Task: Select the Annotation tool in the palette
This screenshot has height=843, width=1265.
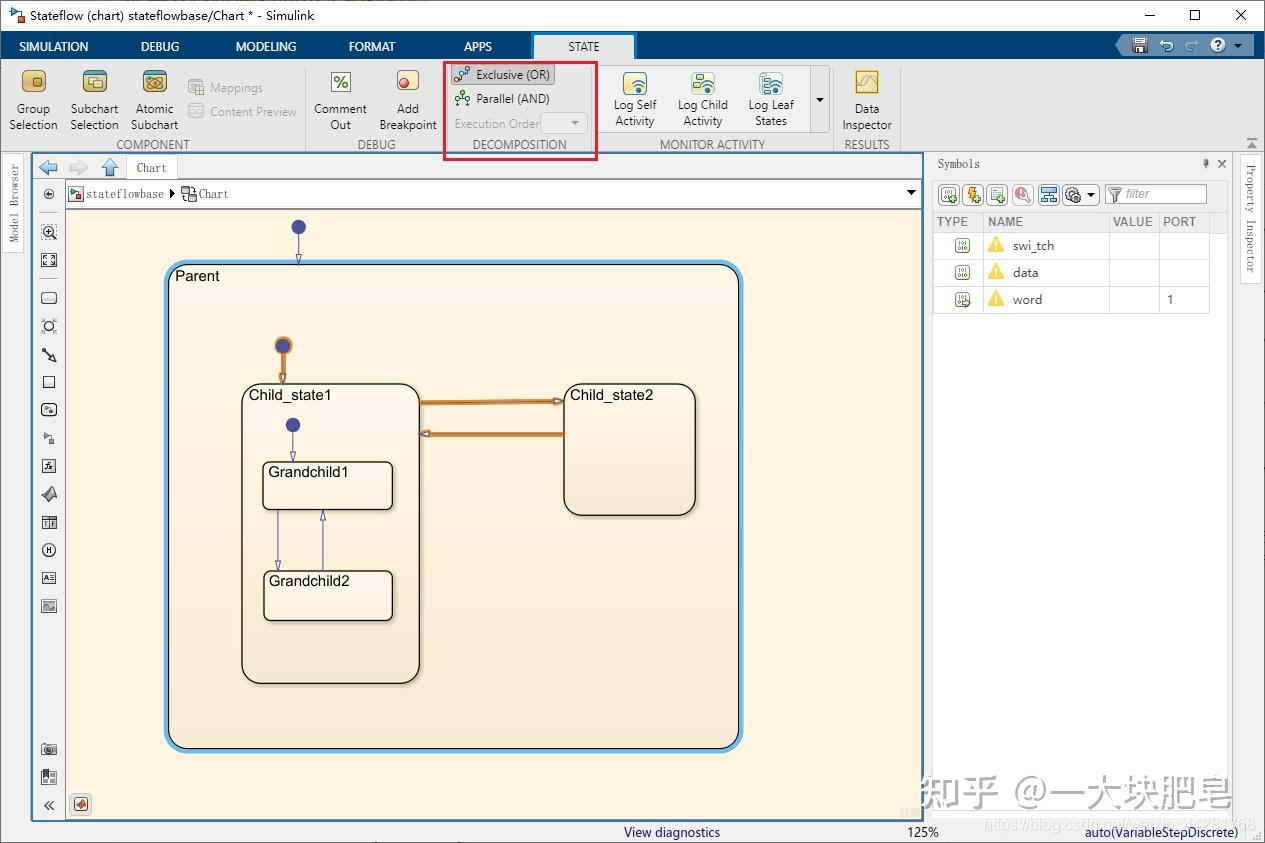Action: [49, 578]
